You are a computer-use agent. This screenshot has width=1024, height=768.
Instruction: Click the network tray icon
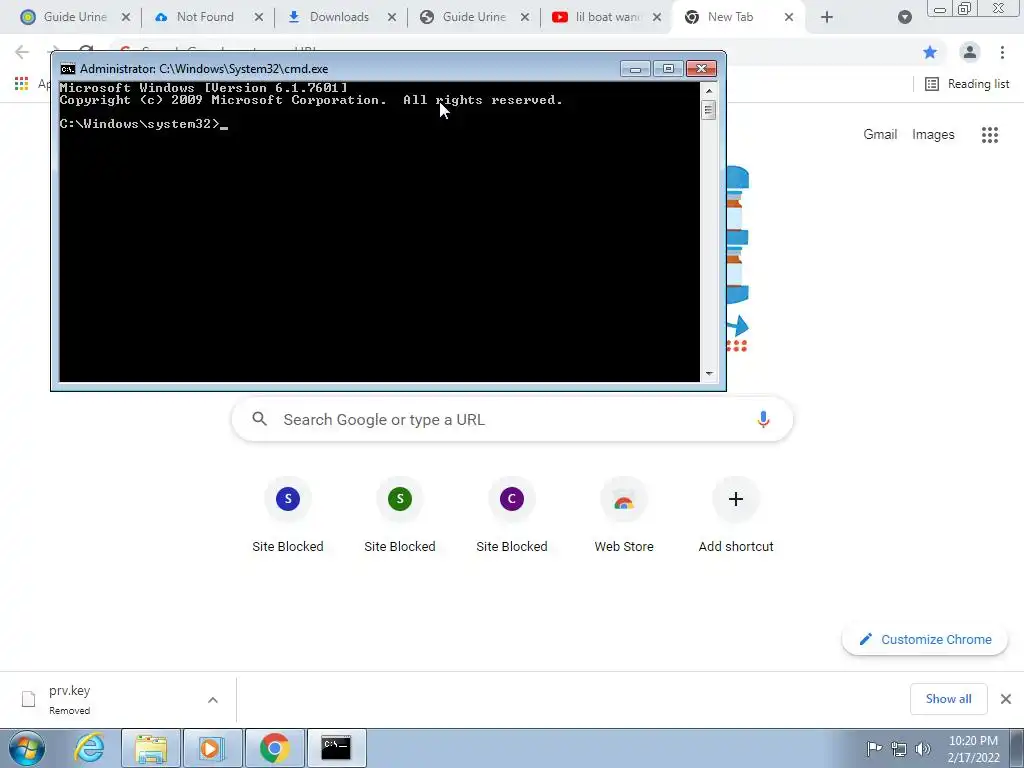point(899,749)
